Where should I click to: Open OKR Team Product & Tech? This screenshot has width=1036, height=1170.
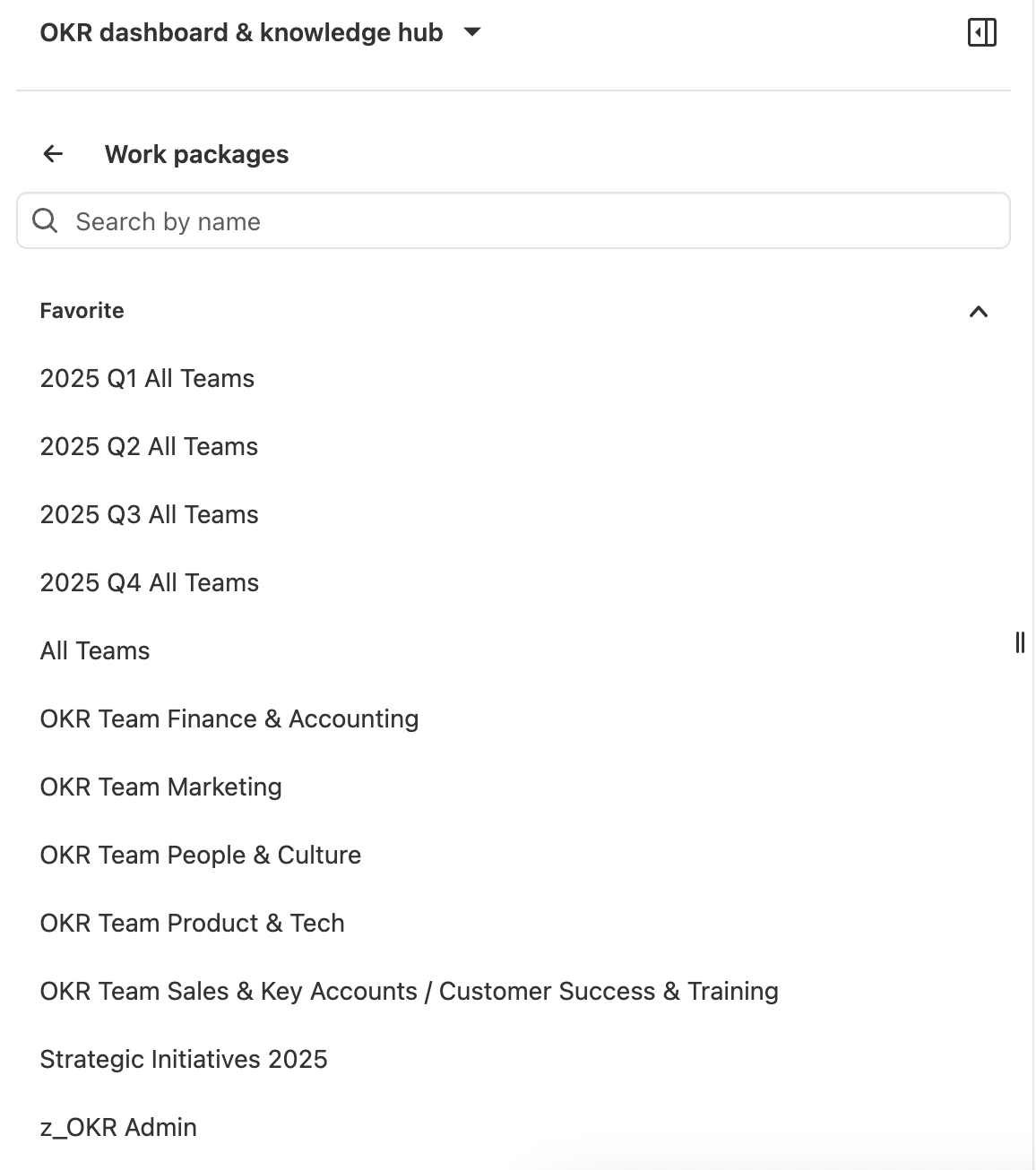[192, 923]
